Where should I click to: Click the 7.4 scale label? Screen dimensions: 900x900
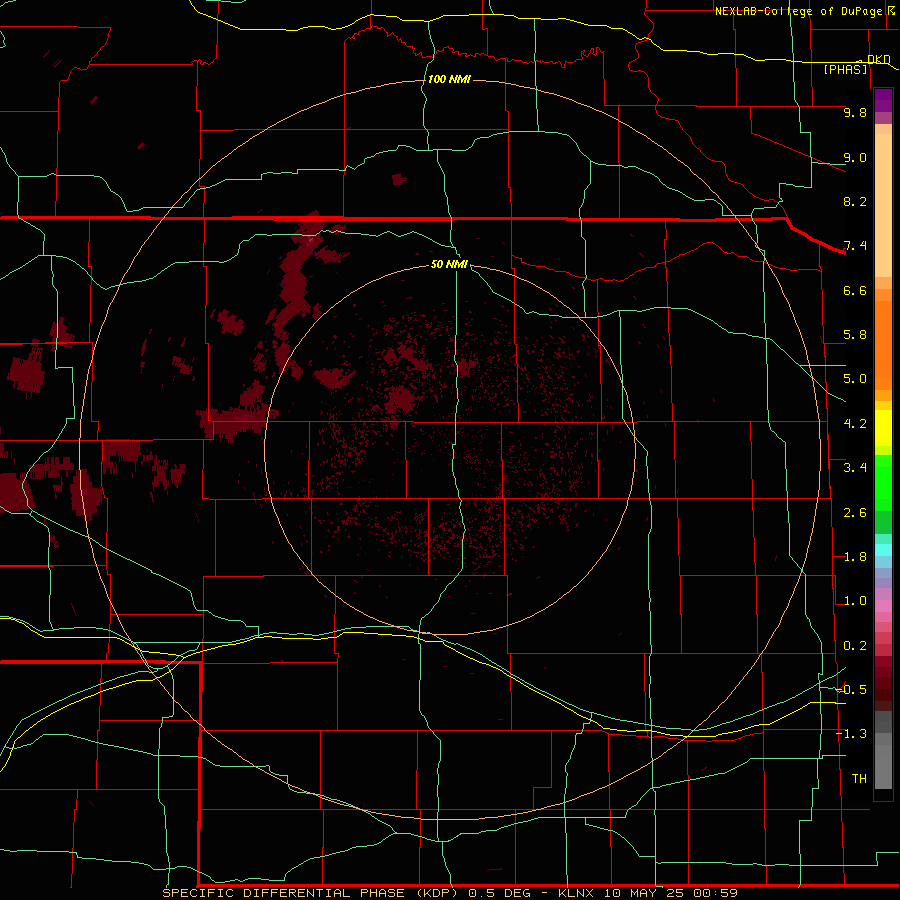[x=855, y=246]
